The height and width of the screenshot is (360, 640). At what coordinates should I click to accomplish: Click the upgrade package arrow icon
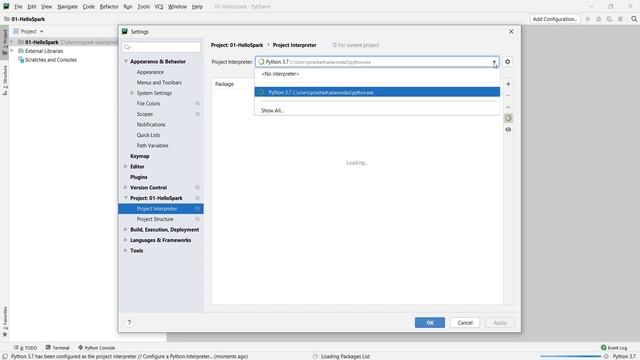pyautogui.click(x=508, y=107)
